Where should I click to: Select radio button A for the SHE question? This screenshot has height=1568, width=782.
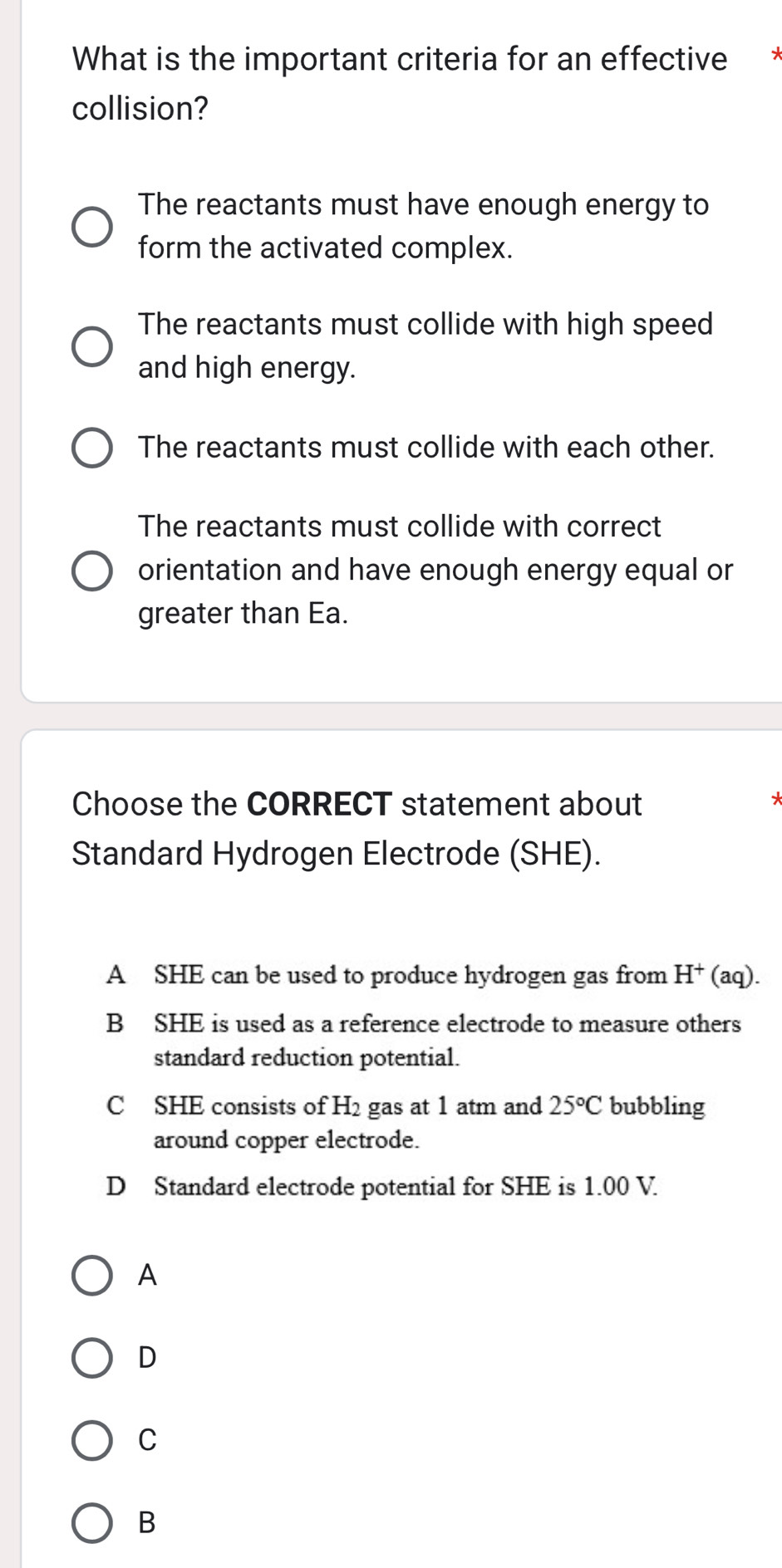(x=91, y=1275)
